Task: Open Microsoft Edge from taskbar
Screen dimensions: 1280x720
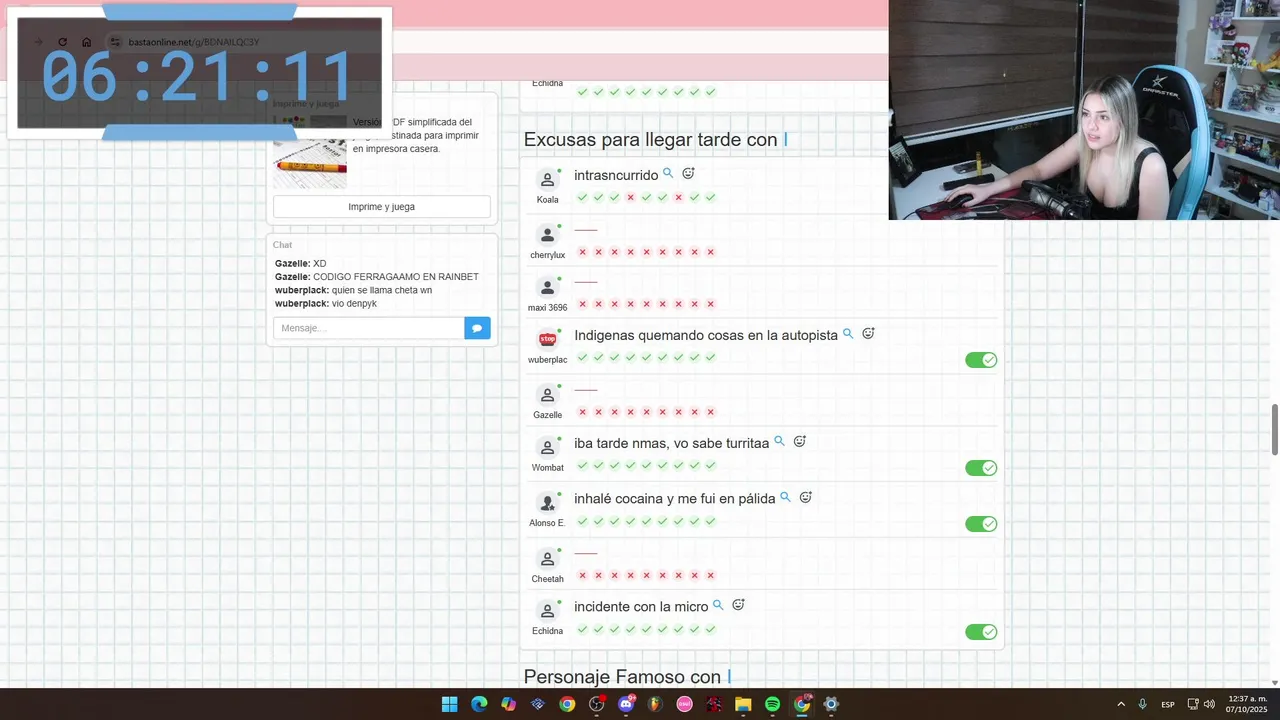Action: 479,704
